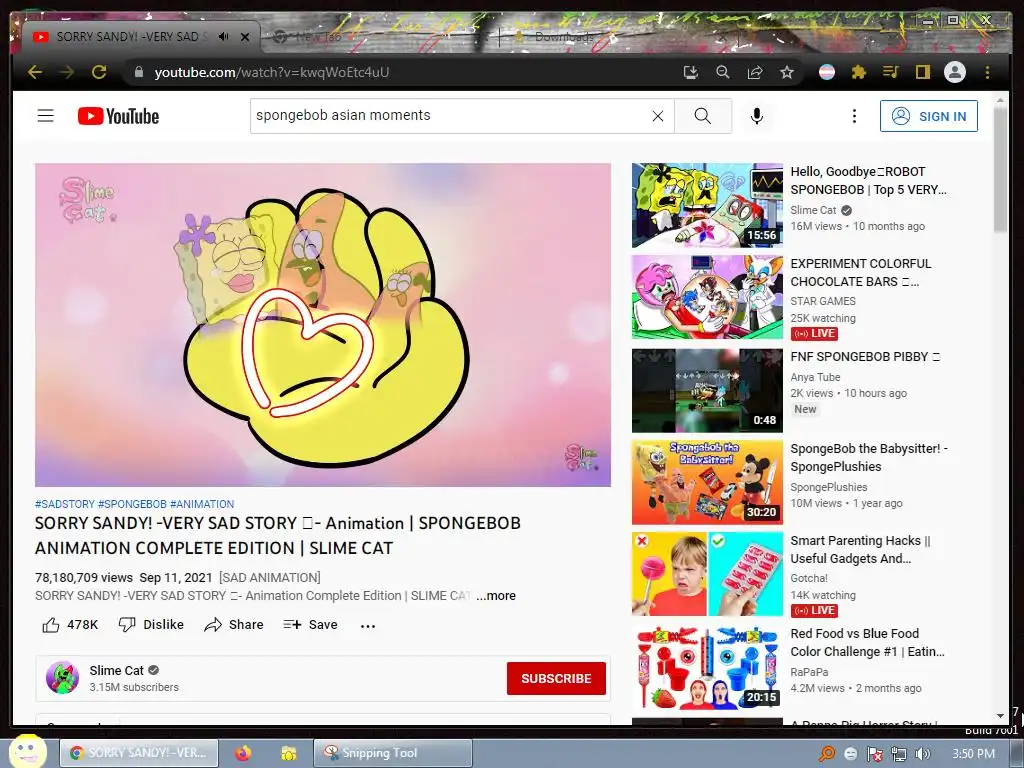Open the #SPONGEBOB hashtag link

[x=132, y=504]
